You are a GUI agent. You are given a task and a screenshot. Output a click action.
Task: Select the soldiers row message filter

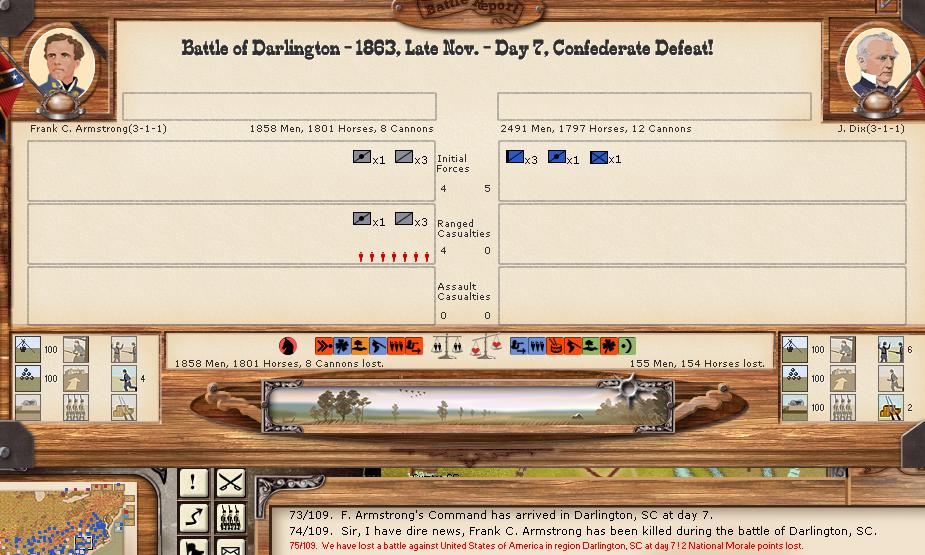click(231, 517)
